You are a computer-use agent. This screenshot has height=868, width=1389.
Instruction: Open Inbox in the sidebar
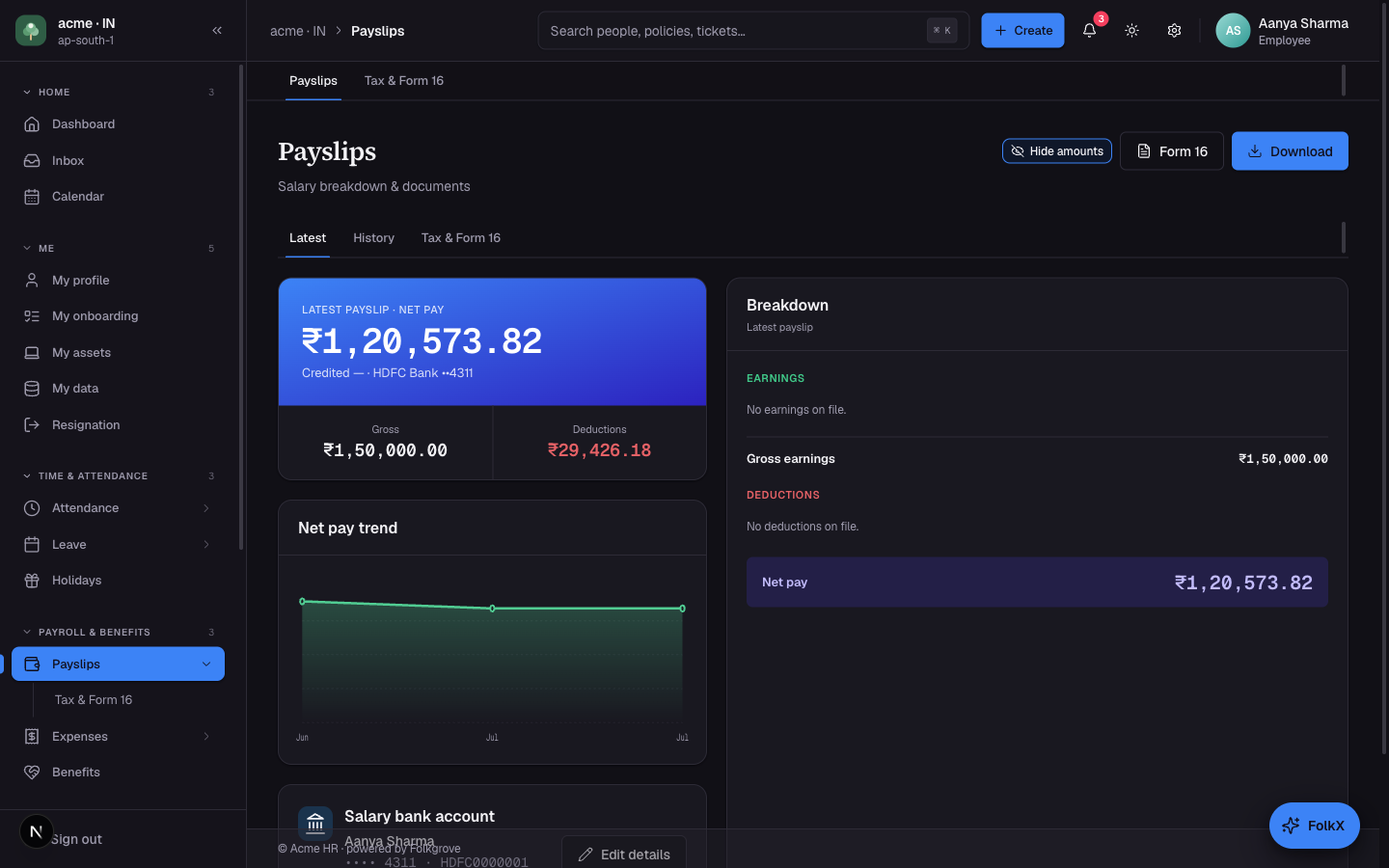pyautogui.click(x=118, y=161)
